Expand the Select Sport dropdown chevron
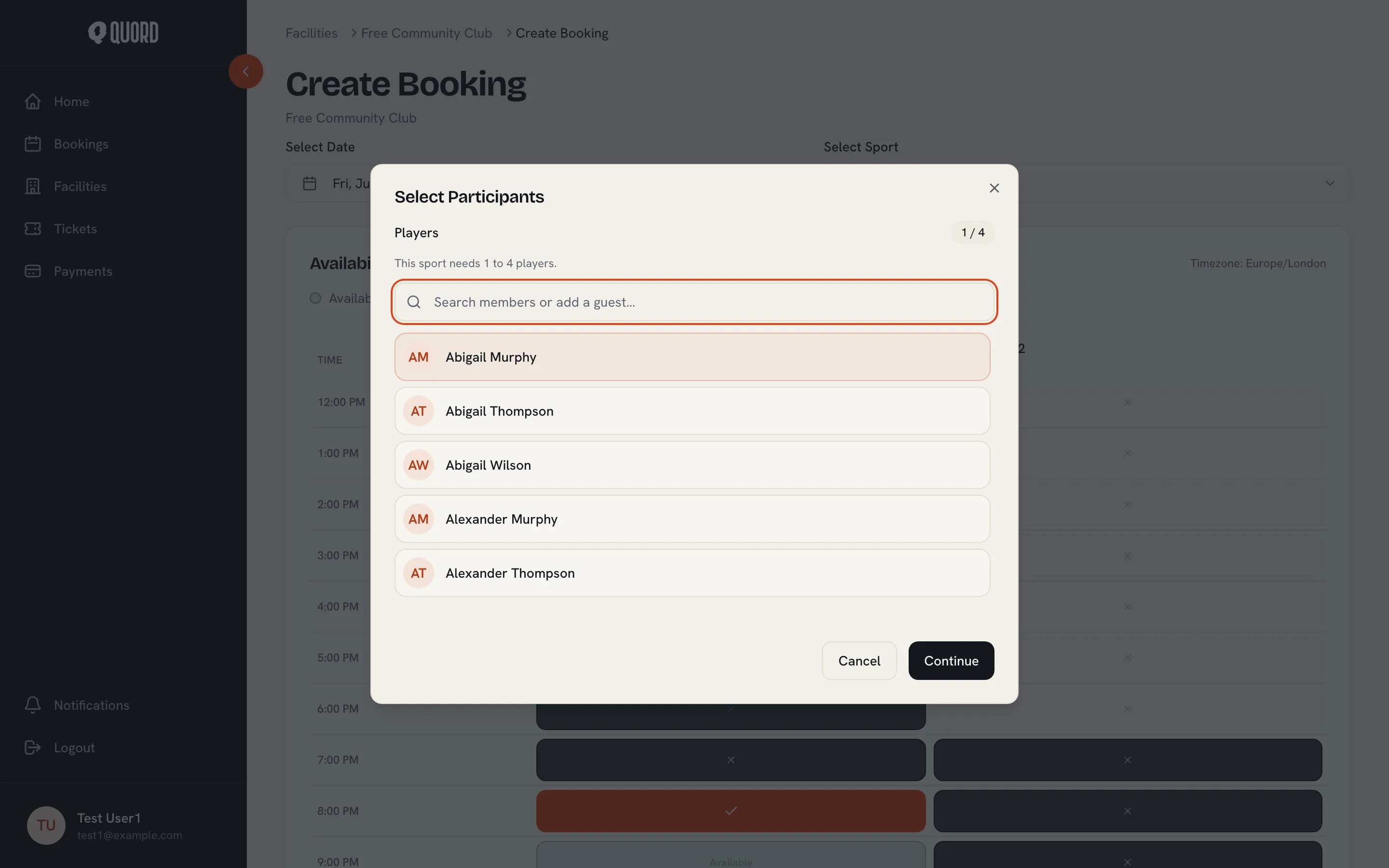 (1330, 184)
